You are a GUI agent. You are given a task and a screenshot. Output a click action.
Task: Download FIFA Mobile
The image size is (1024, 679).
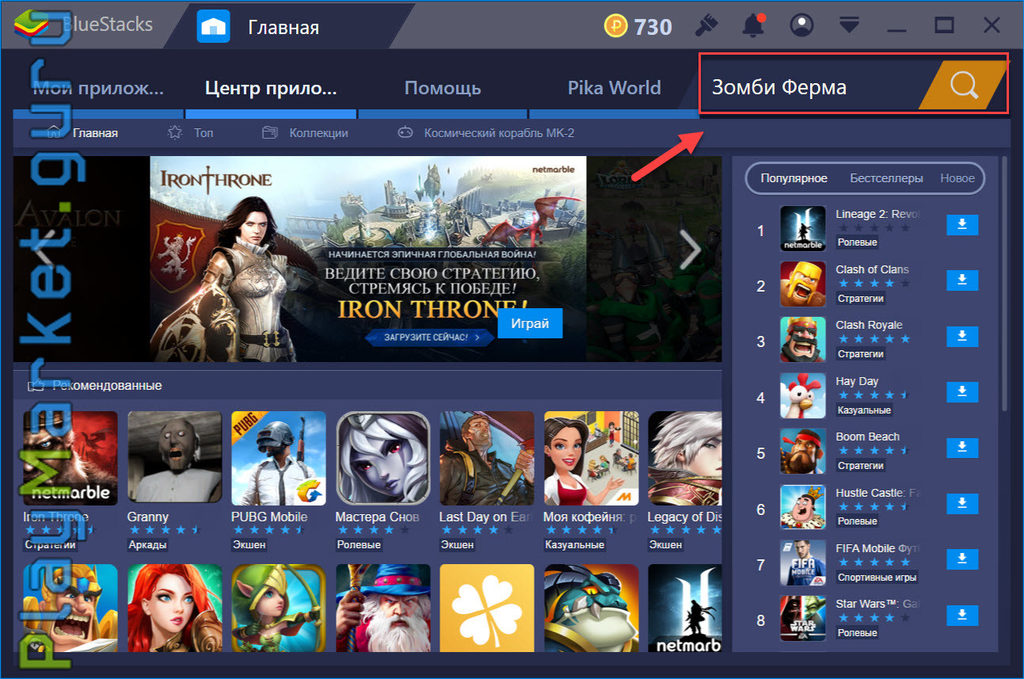click(962, 559)
